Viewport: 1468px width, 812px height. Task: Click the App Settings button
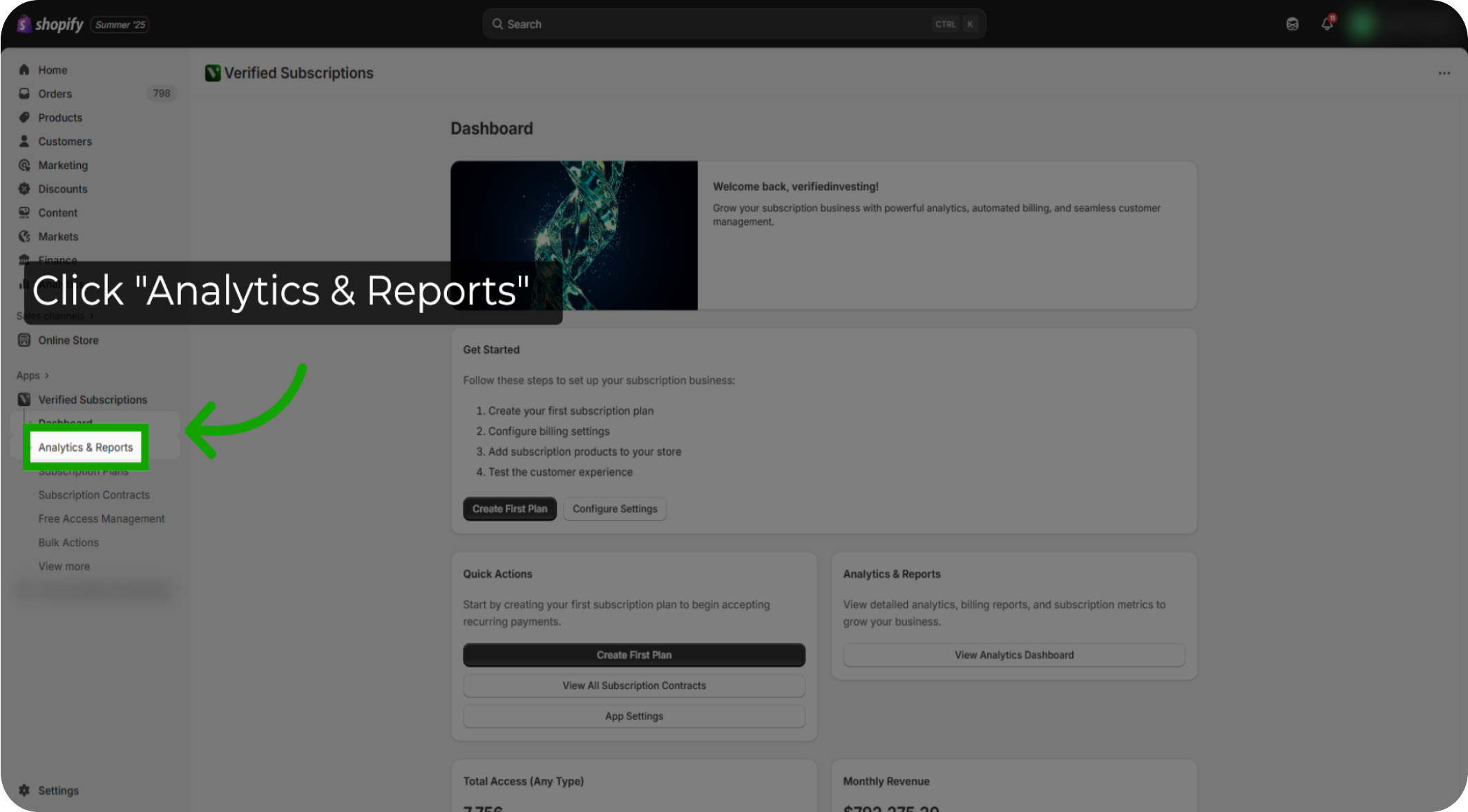click(x=634, y=716)
